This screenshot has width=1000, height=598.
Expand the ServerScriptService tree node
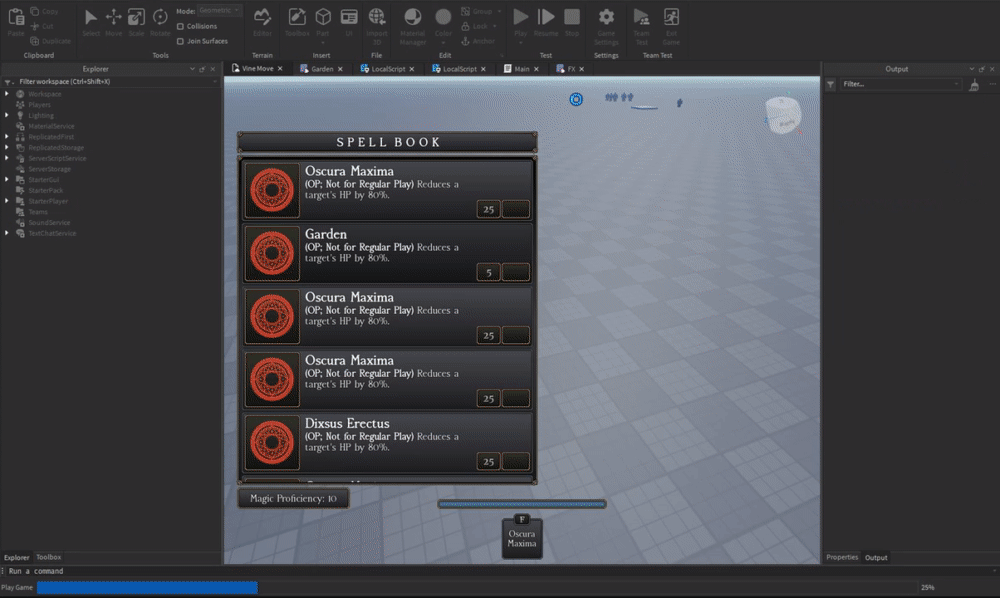click(x=7, y=158)
